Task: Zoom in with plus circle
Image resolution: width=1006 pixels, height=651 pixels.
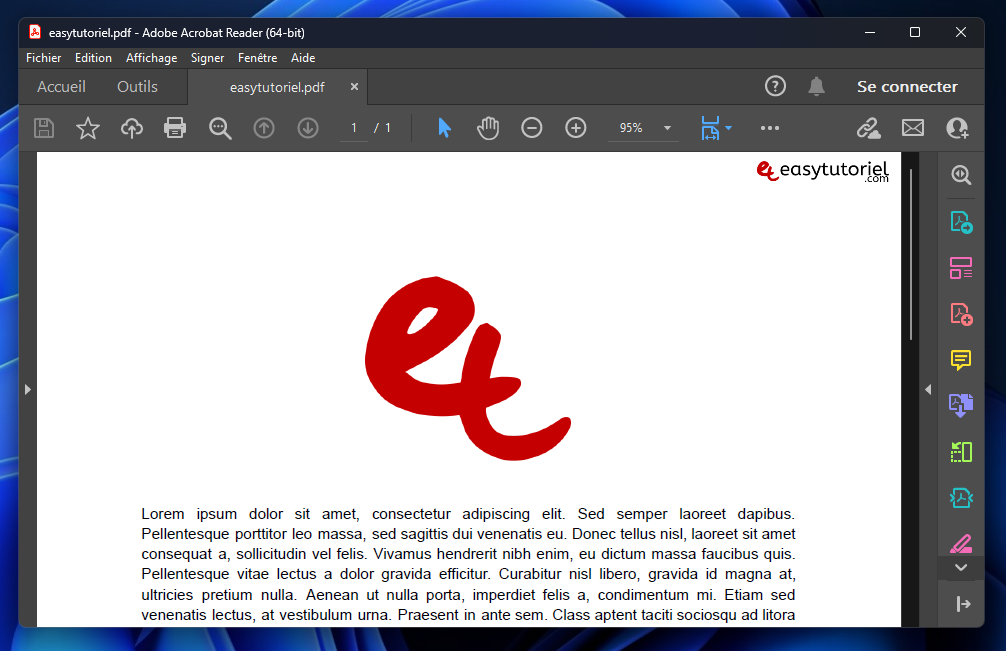Action: pyautogui.click(x=575, y=128)
